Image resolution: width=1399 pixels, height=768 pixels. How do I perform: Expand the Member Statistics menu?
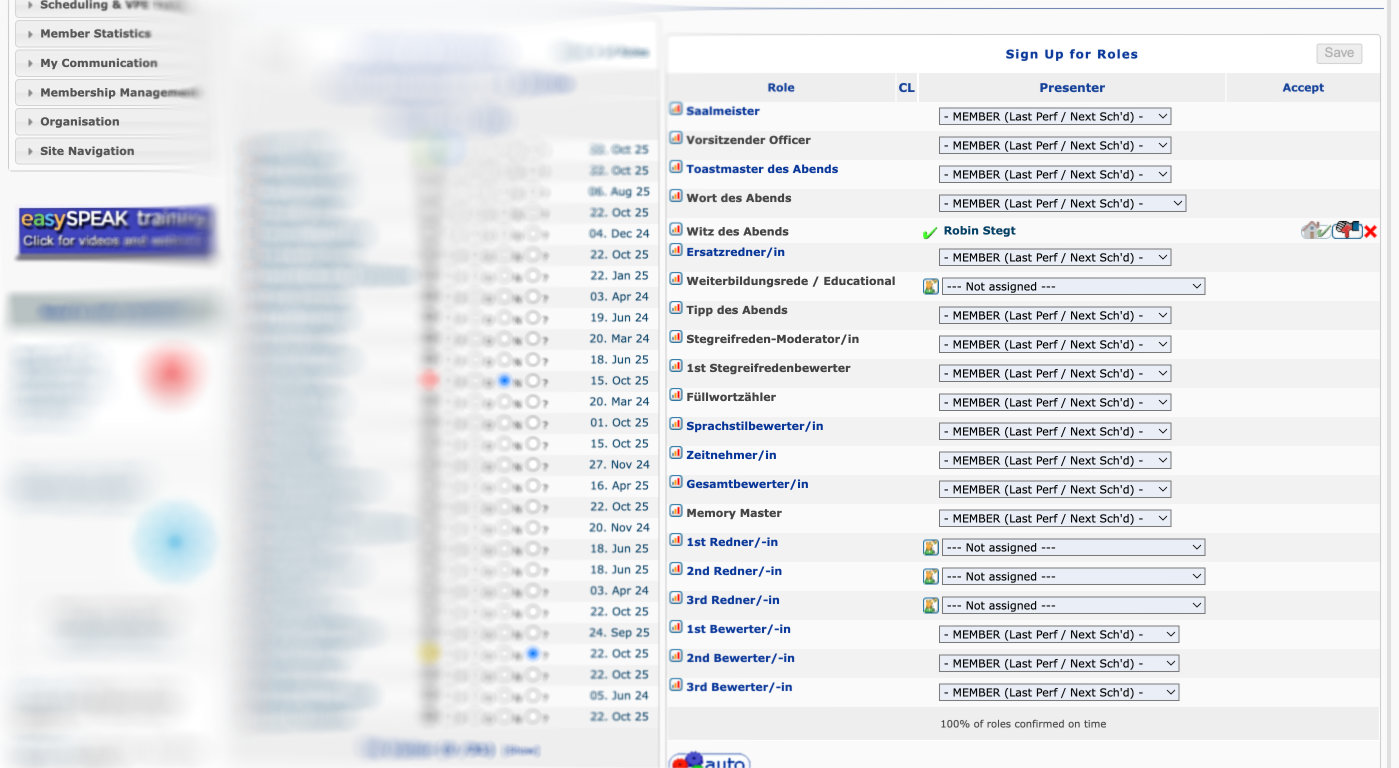(x=95, y=33)
